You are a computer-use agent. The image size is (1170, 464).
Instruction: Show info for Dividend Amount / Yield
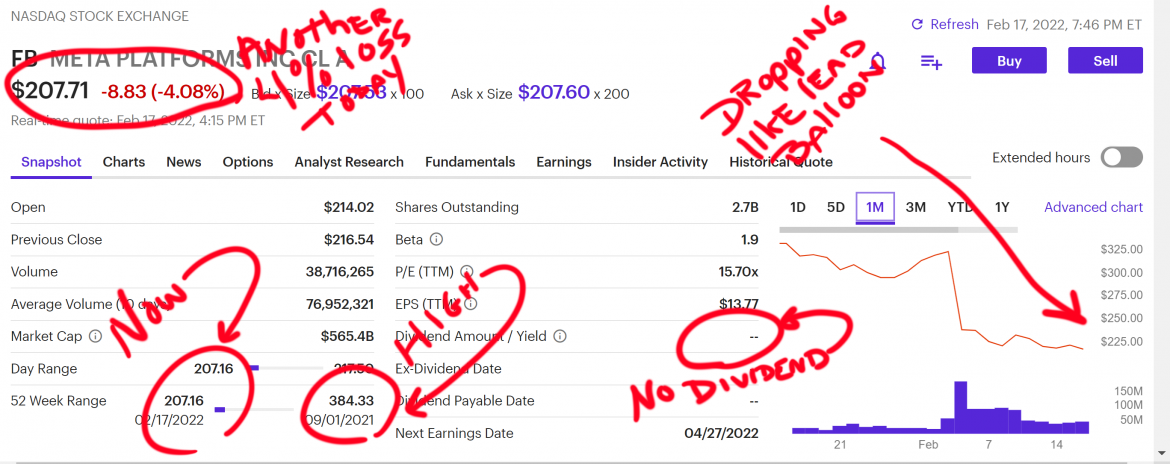[x=560, y=336]
